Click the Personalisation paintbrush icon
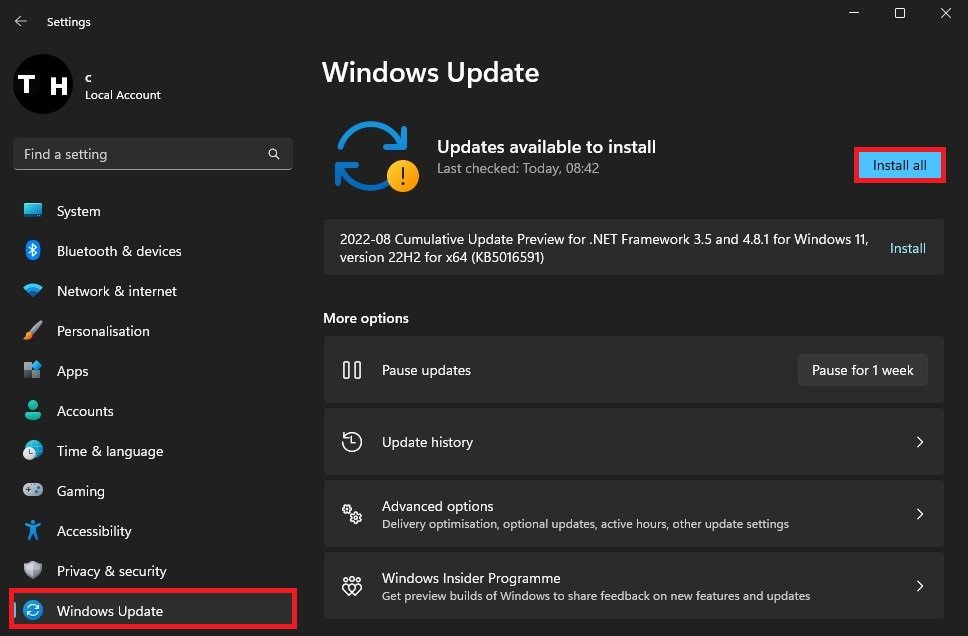The image size is (968, 636). (x=33, y=331)
